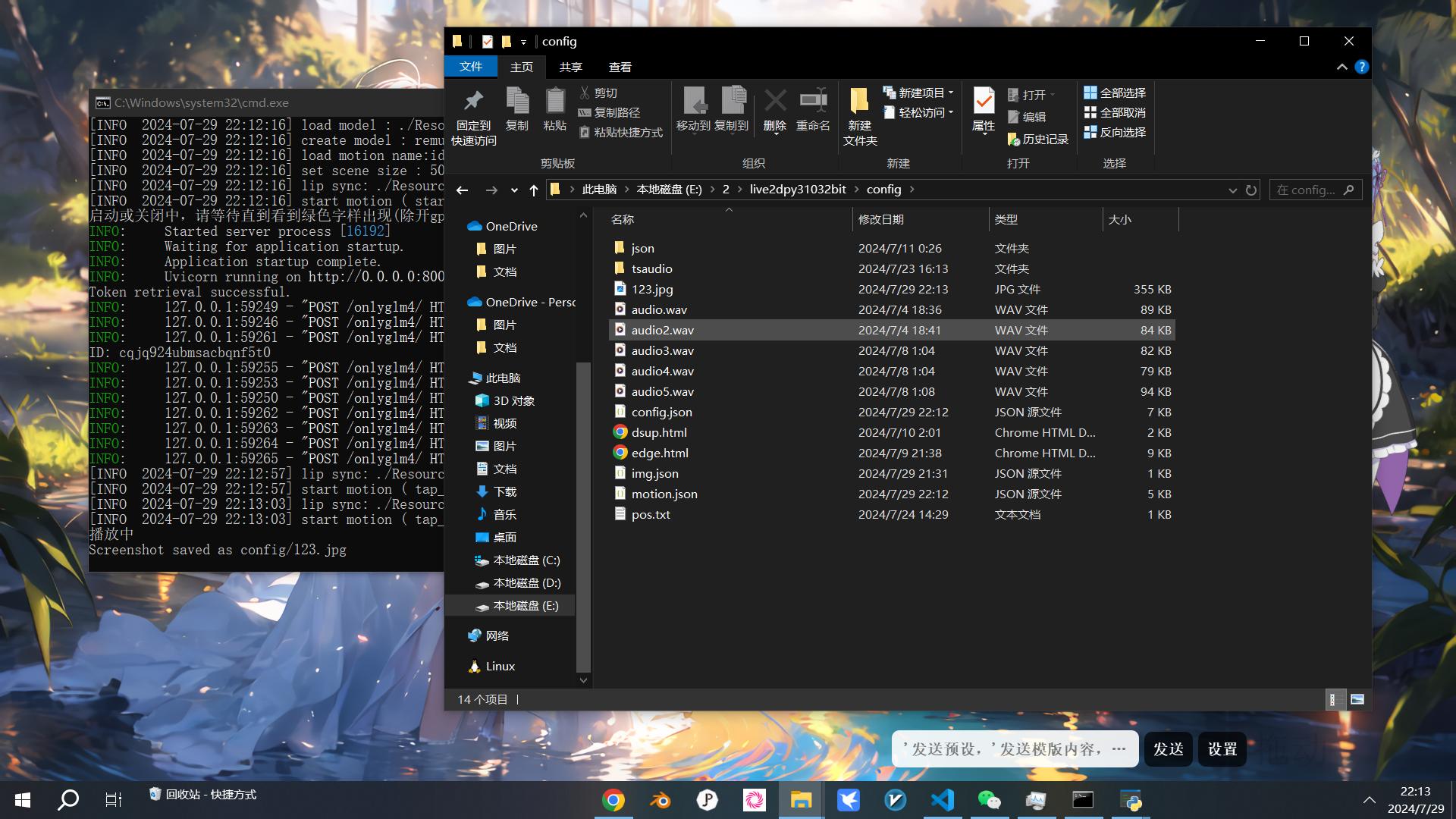
Task: Open Visual Studio Code from taskbar
Action: (943, 800)
